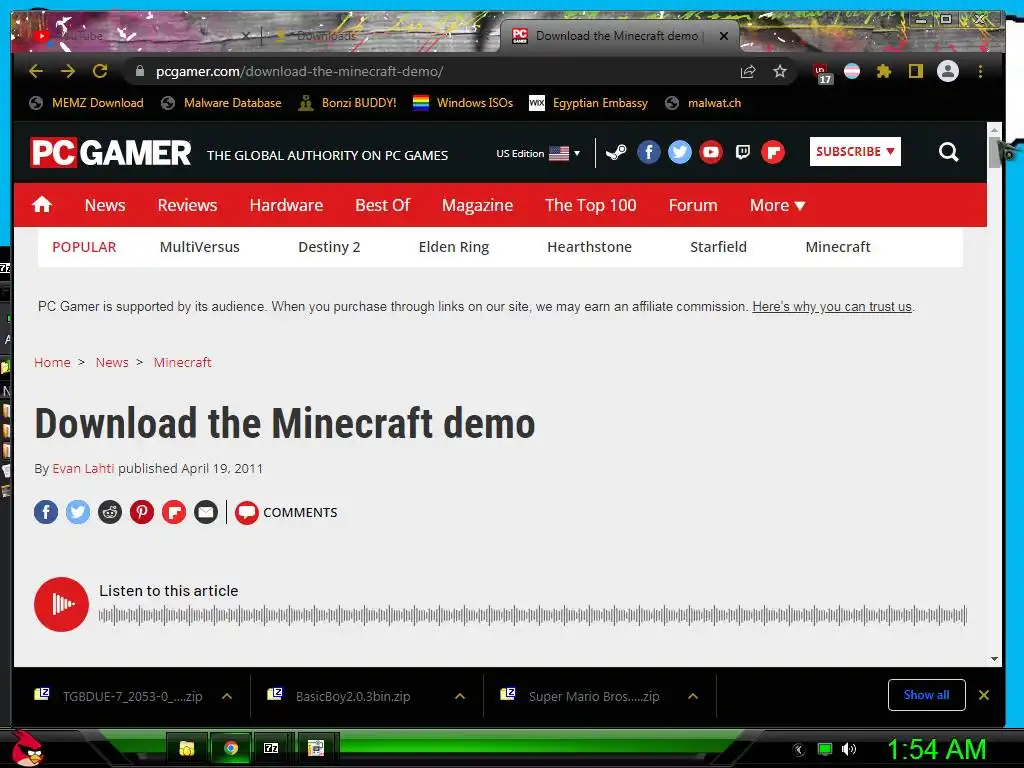This screenshot has width=1024, height=768.
Task: Share the article by email icon
Action: pyautogui.click(x=206, y=512)
